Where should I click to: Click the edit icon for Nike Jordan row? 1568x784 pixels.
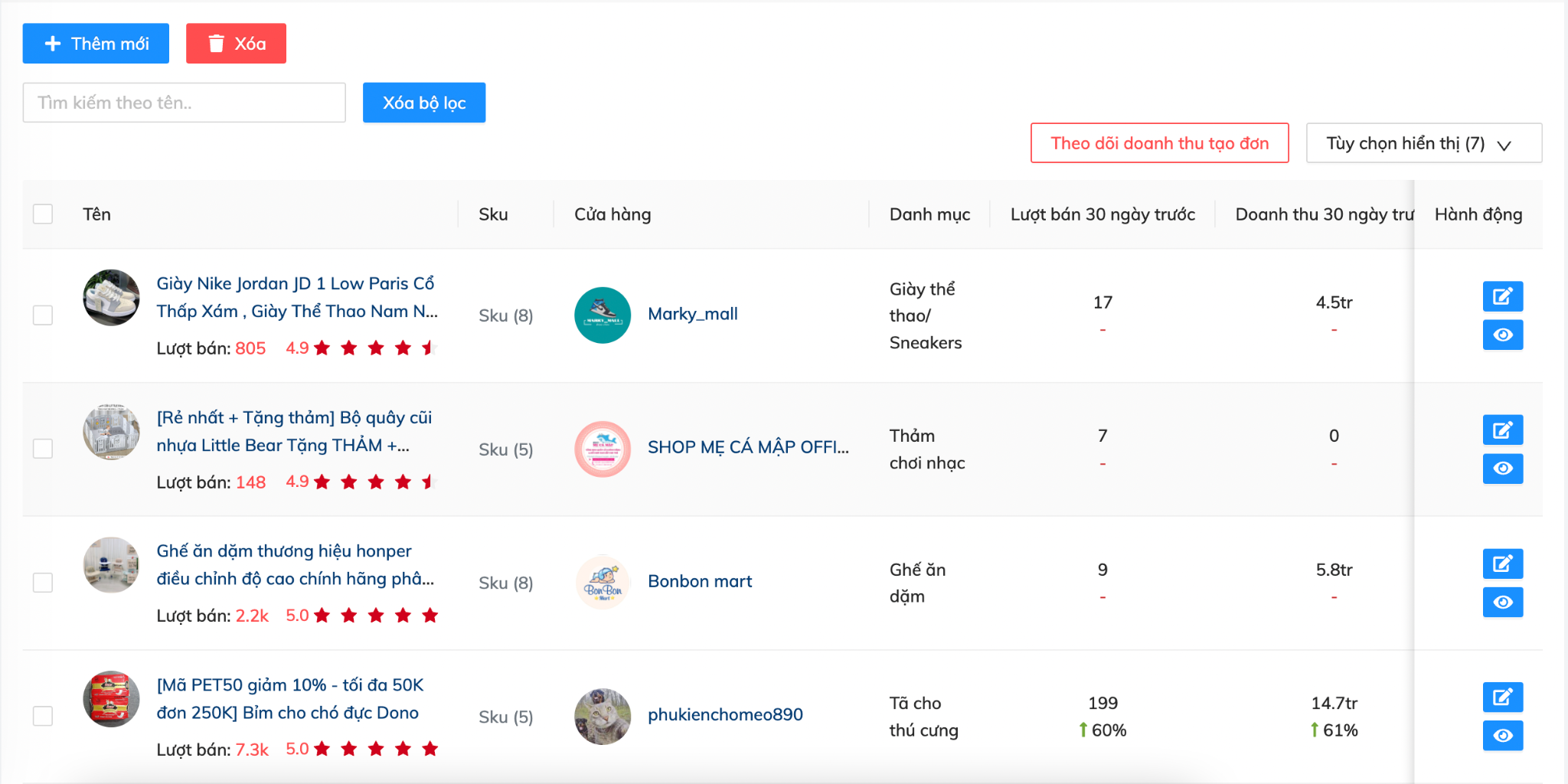1502,296
